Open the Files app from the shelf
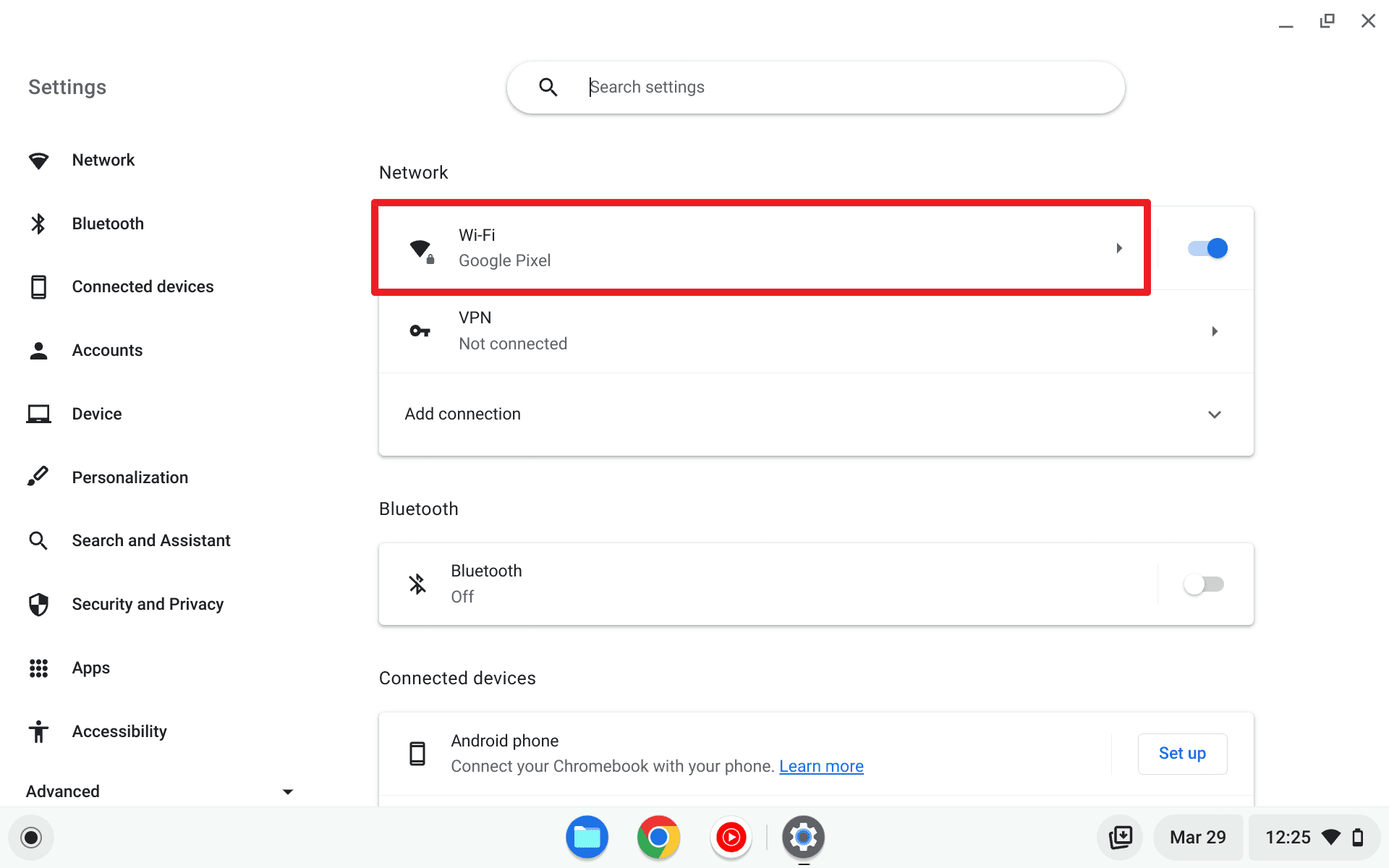This screenshot has width=1389, height=868. [587, 837]
